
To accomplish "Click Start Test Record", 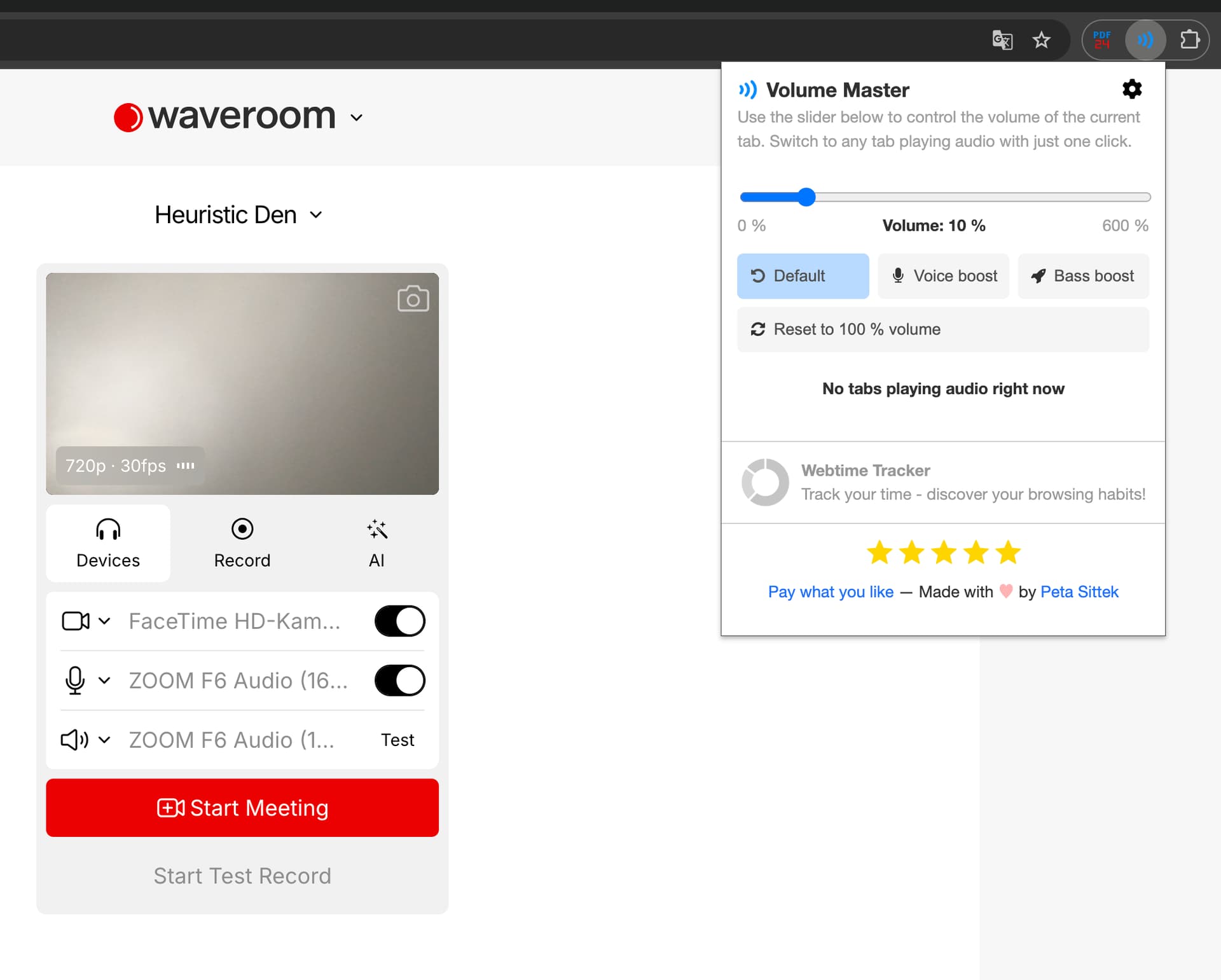I will click(x=242, y=876).
